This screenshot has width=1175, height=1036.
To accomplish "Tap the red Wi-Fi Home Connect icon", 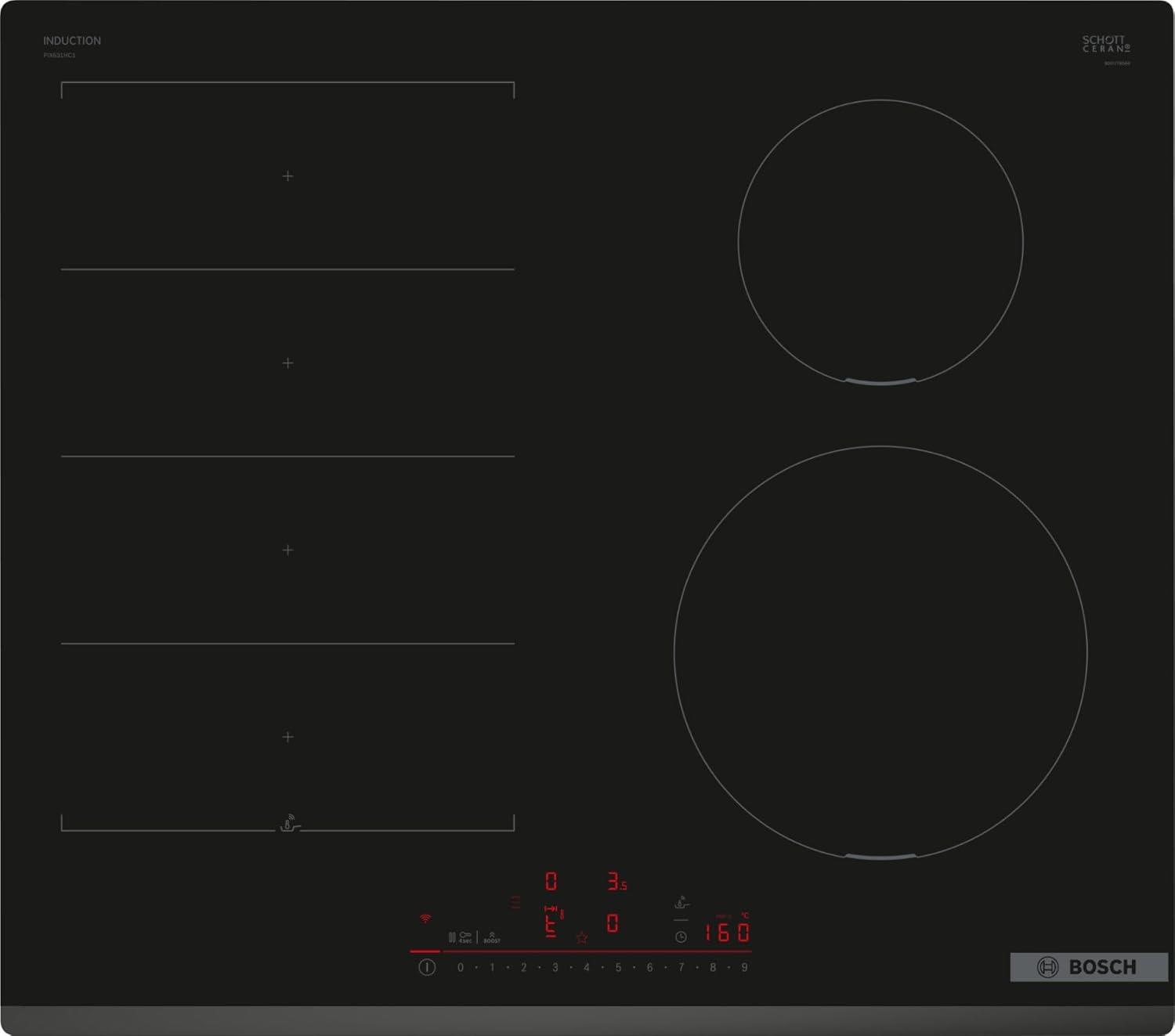I will tap(425, 918).
